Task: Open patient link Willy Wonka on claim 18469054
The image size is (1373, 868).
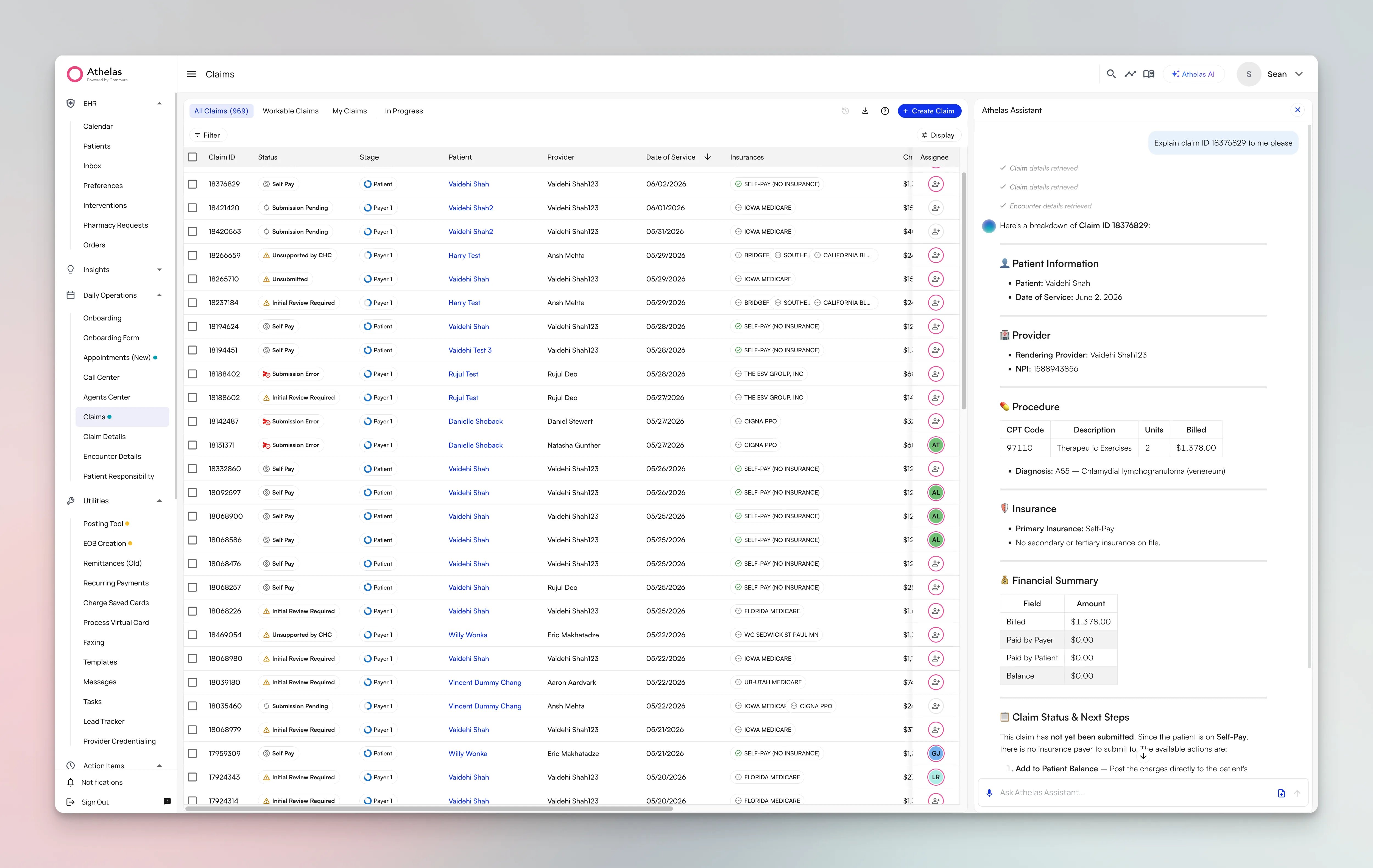Action: click(468, 635)
